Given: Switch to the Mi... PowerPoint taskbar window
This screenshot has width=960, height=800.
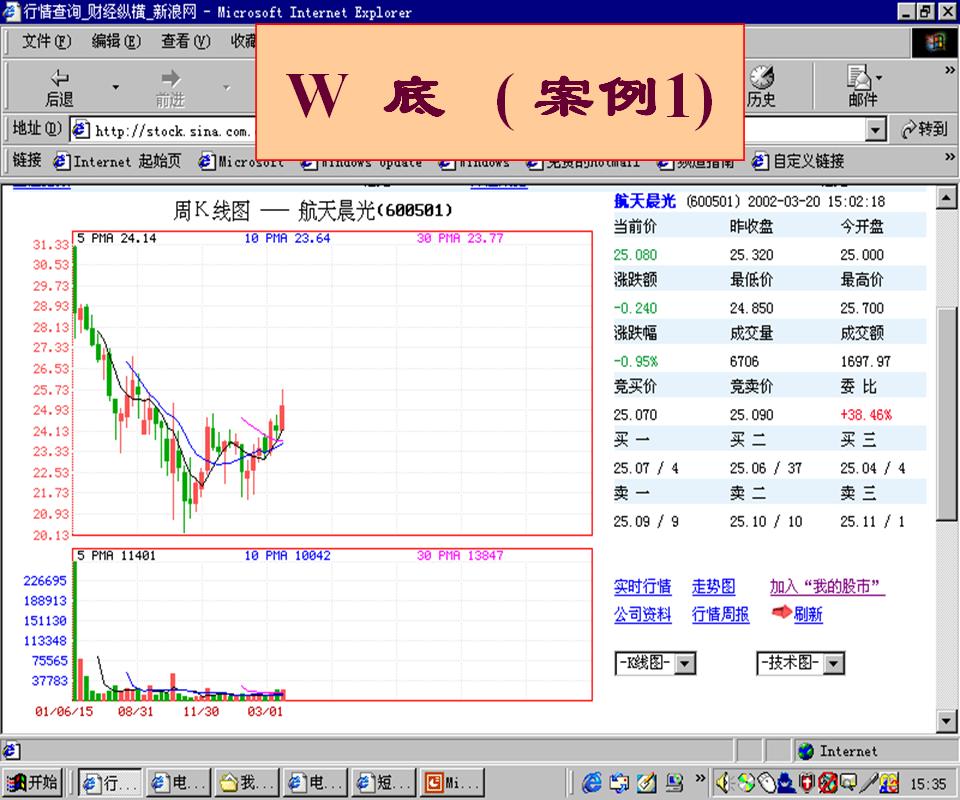Looking at the screenshot, I should point(454,782).
